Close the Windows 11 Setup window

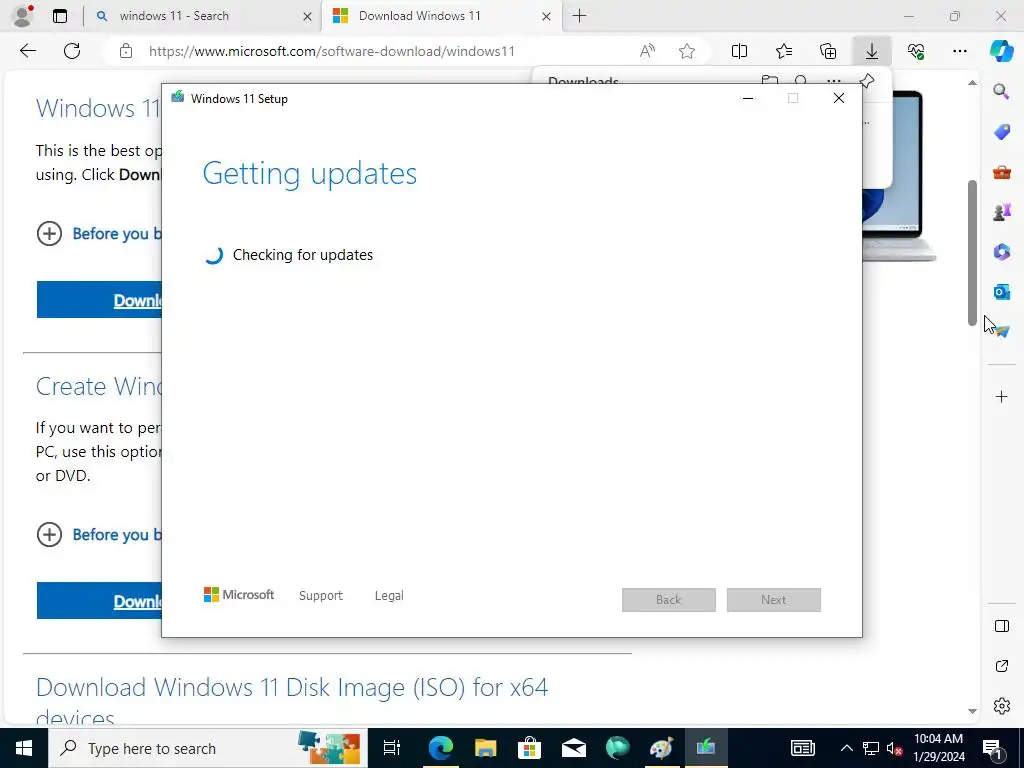839,99
